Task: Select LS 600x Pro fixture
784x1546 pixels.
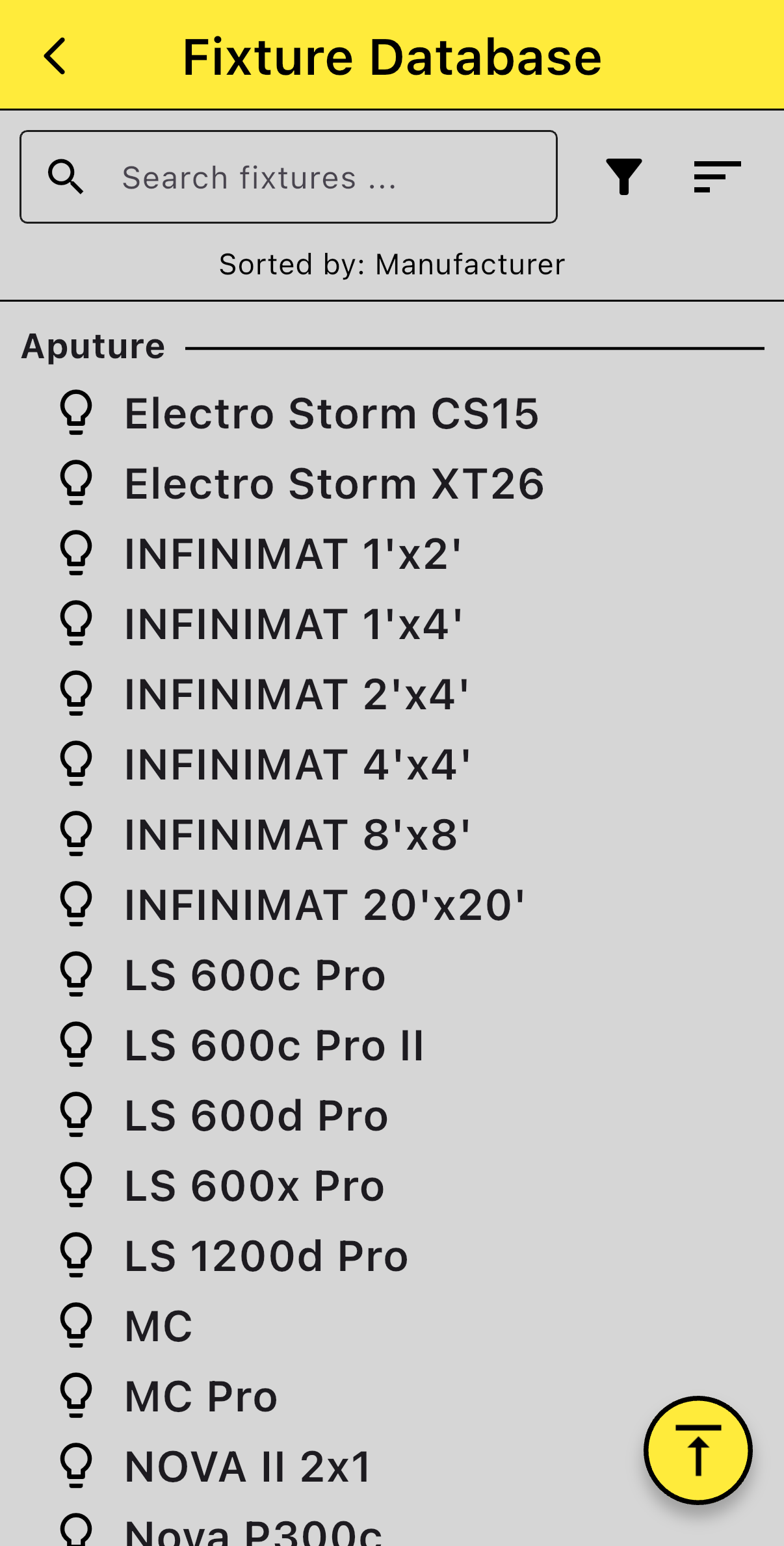Action: click(392, 1185)
